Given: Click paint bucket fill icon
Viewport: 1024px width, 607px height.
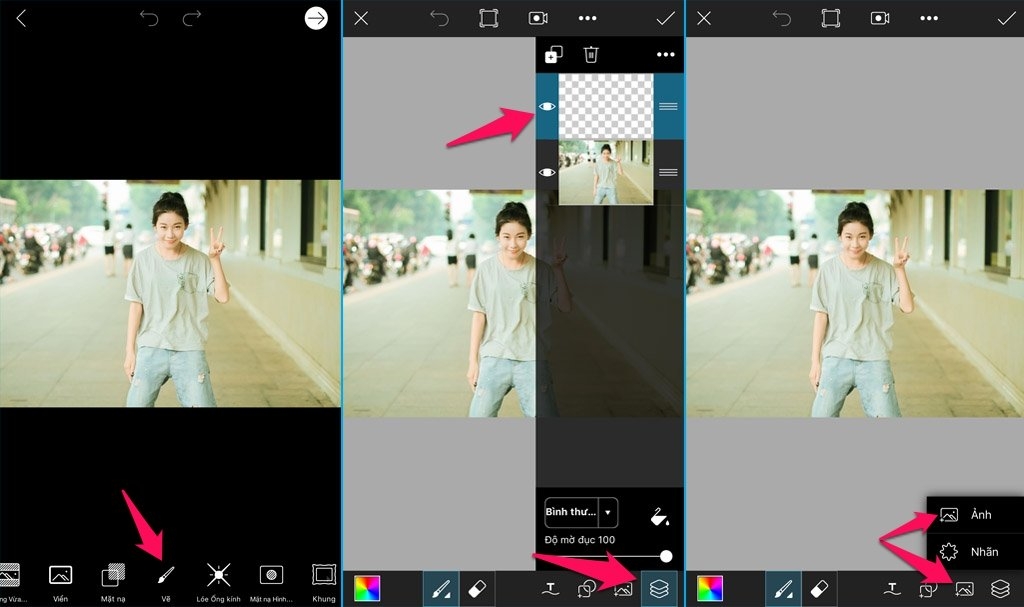Looking at the screenshot, I should pos(660,517).
